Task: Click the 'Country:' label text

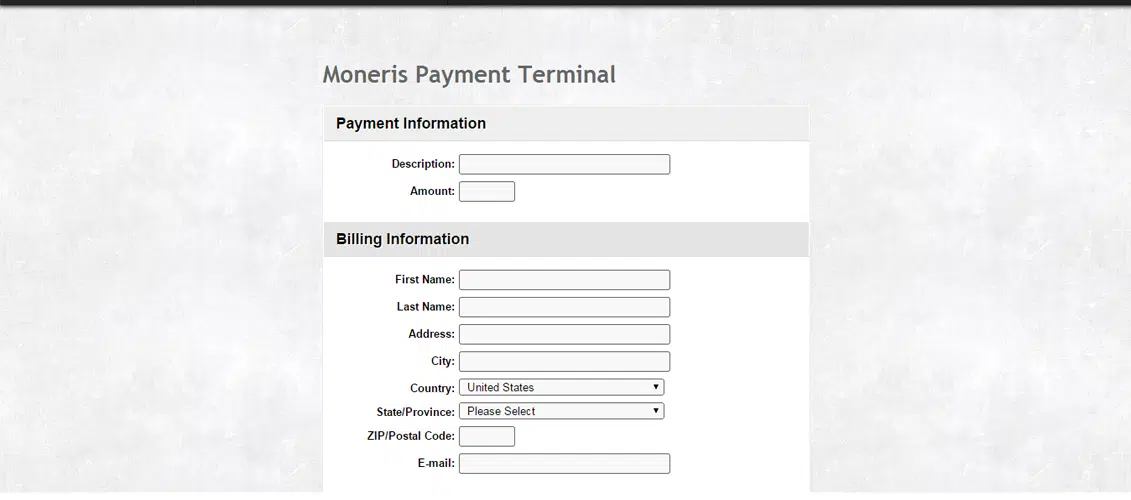Action: pos(432,388)
